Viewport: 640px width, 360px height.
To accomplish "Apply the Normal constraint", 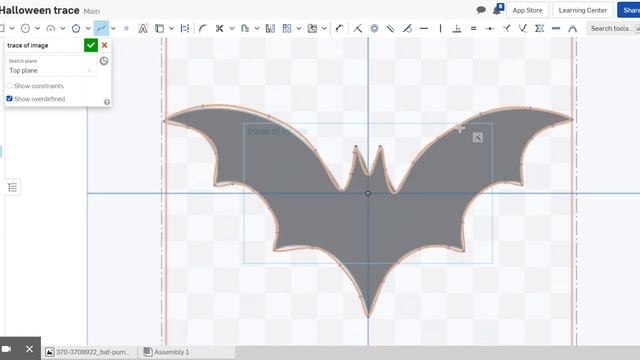I will 507,28.
